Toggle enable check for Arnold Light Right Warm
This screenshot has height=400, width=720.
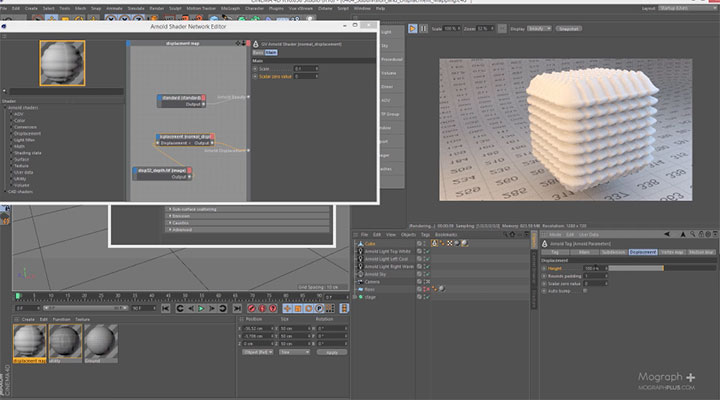pos(427,266)
